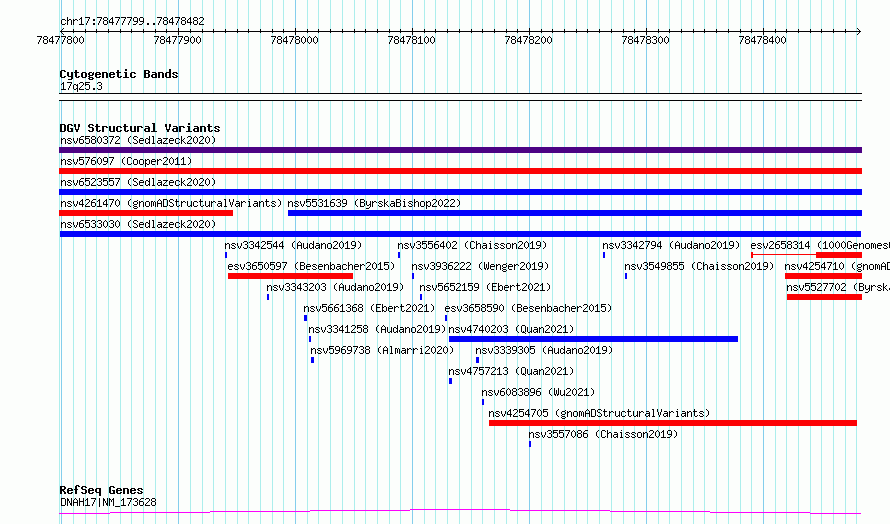Screen dimensions: 890x524
Task: Open esv2658314 (1000Genomes) label
Action: 820,245
